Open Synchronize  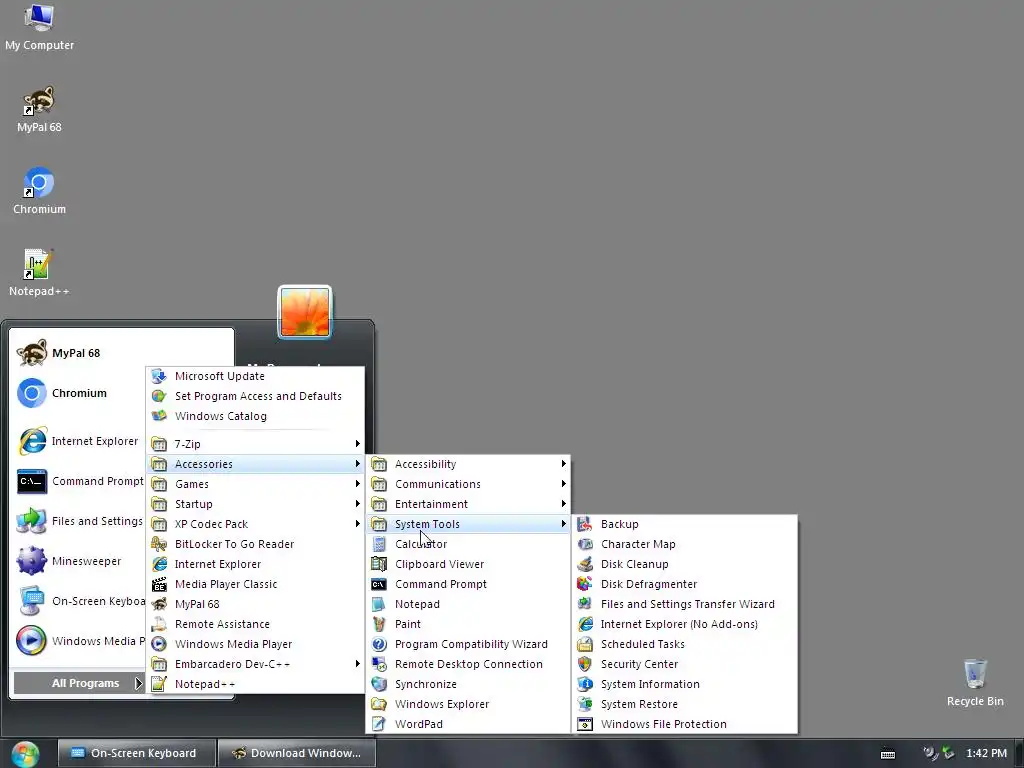click(x=468, y=684)
